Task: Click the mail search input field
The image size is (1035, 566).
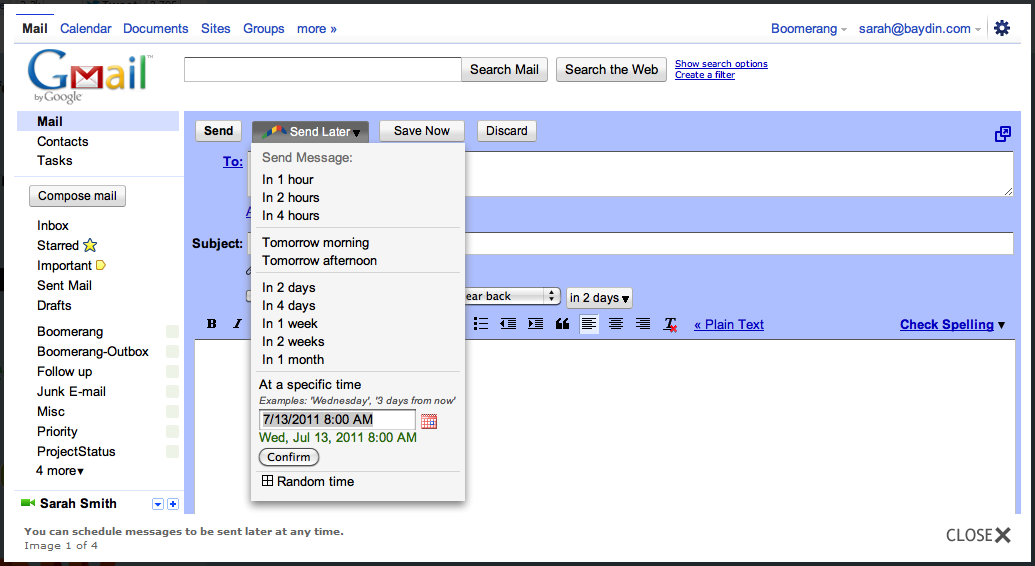Action: pos(323,69)
